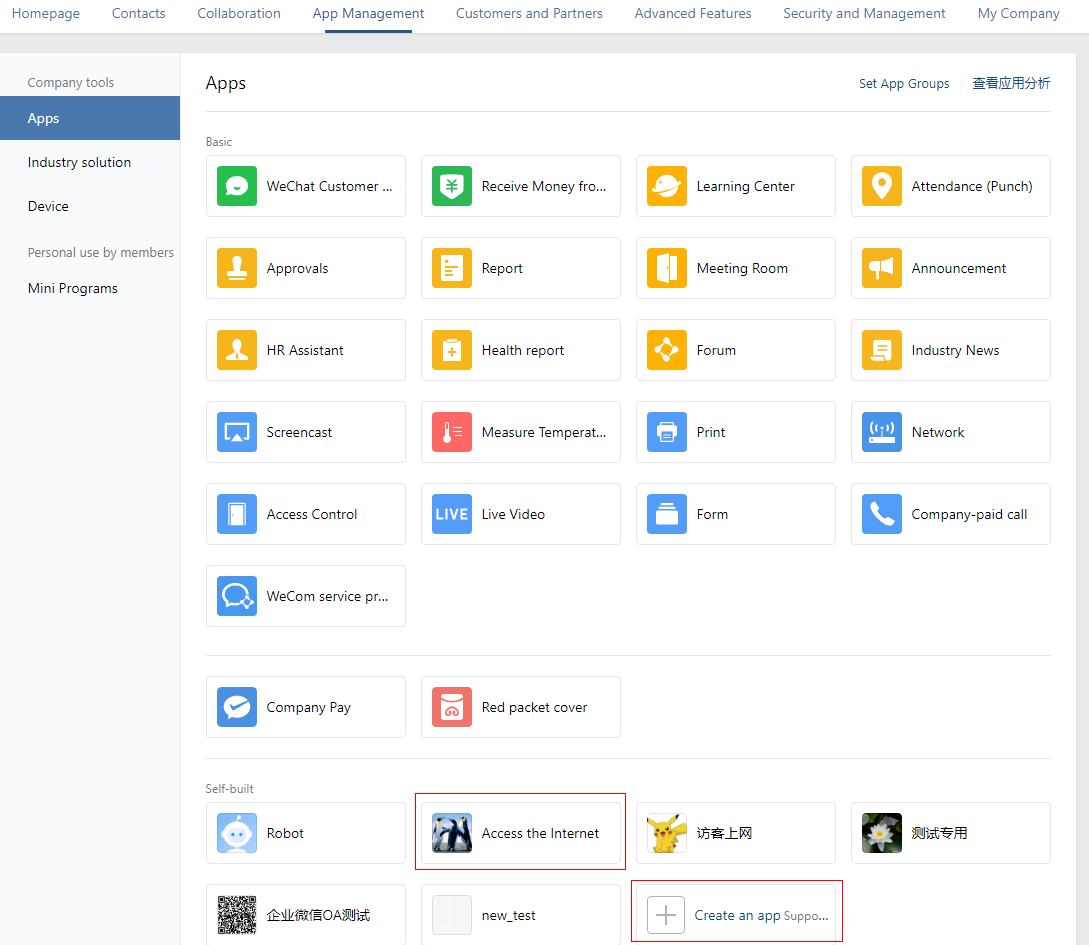This screenshot has height=945, width=1089.
Task: Open the Screencast app icon
Action: click(237, 432)
